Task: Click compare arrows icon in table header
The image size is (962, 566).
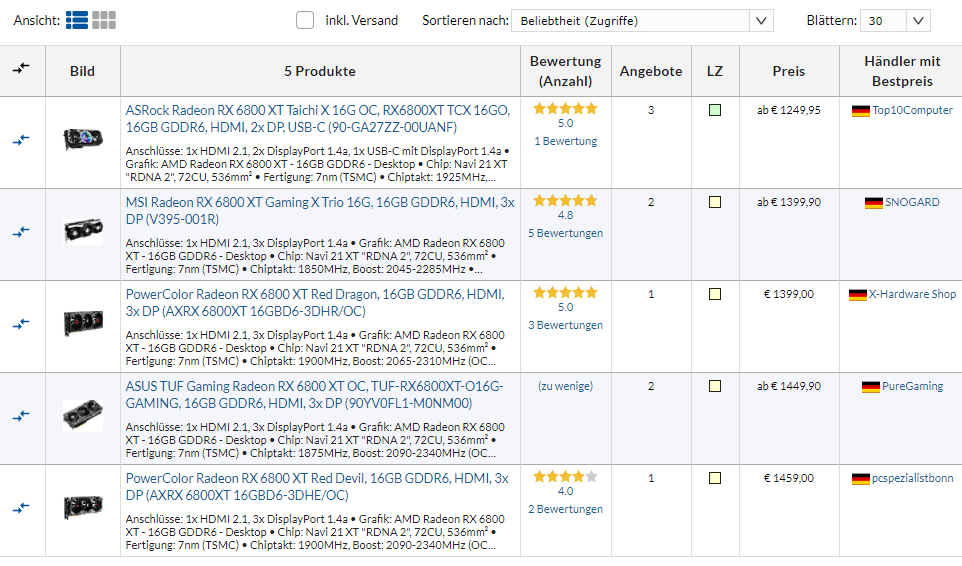Action: (21, 68)
